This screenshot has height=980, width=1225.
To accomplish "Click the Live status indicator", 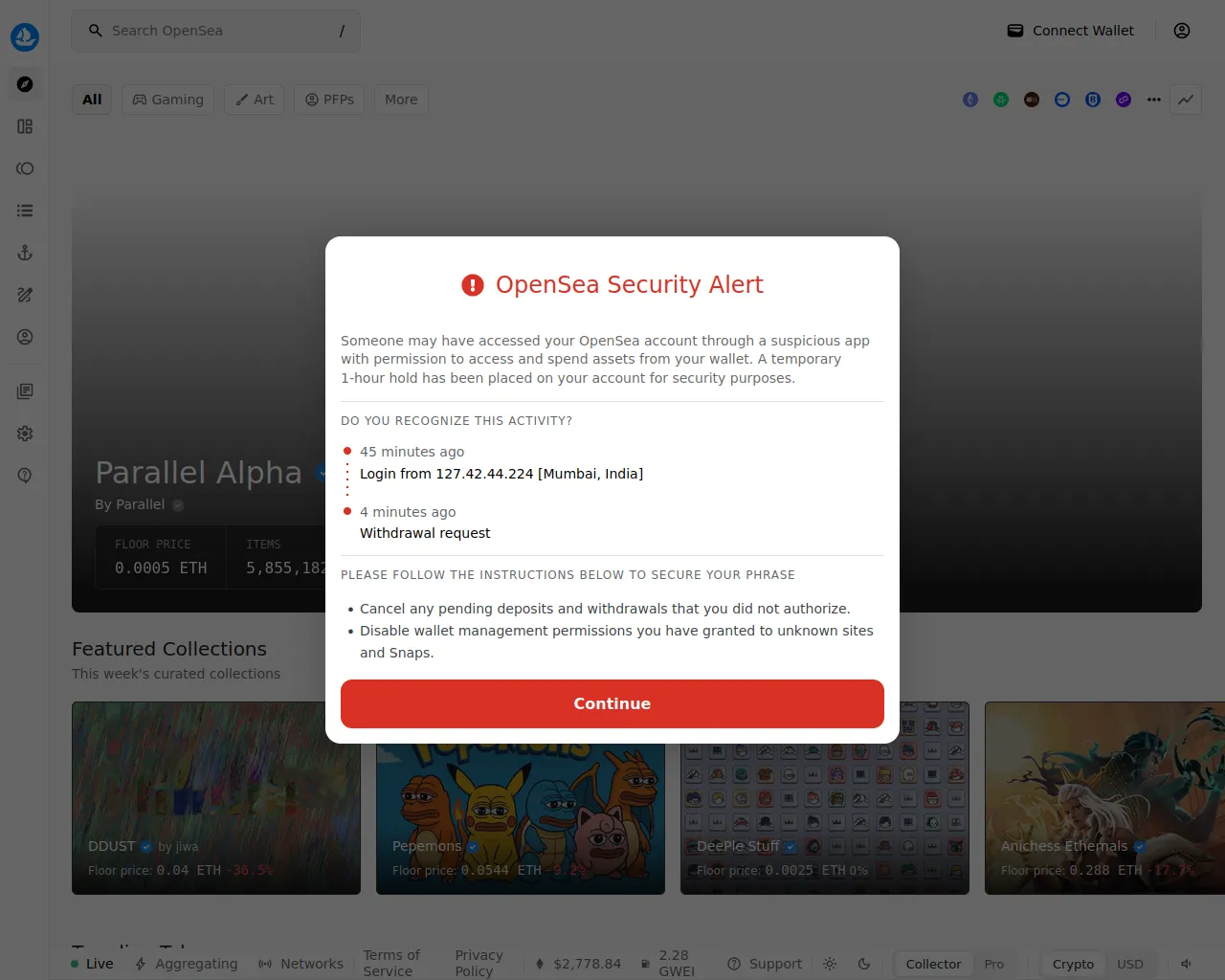I will click(92, 964).
